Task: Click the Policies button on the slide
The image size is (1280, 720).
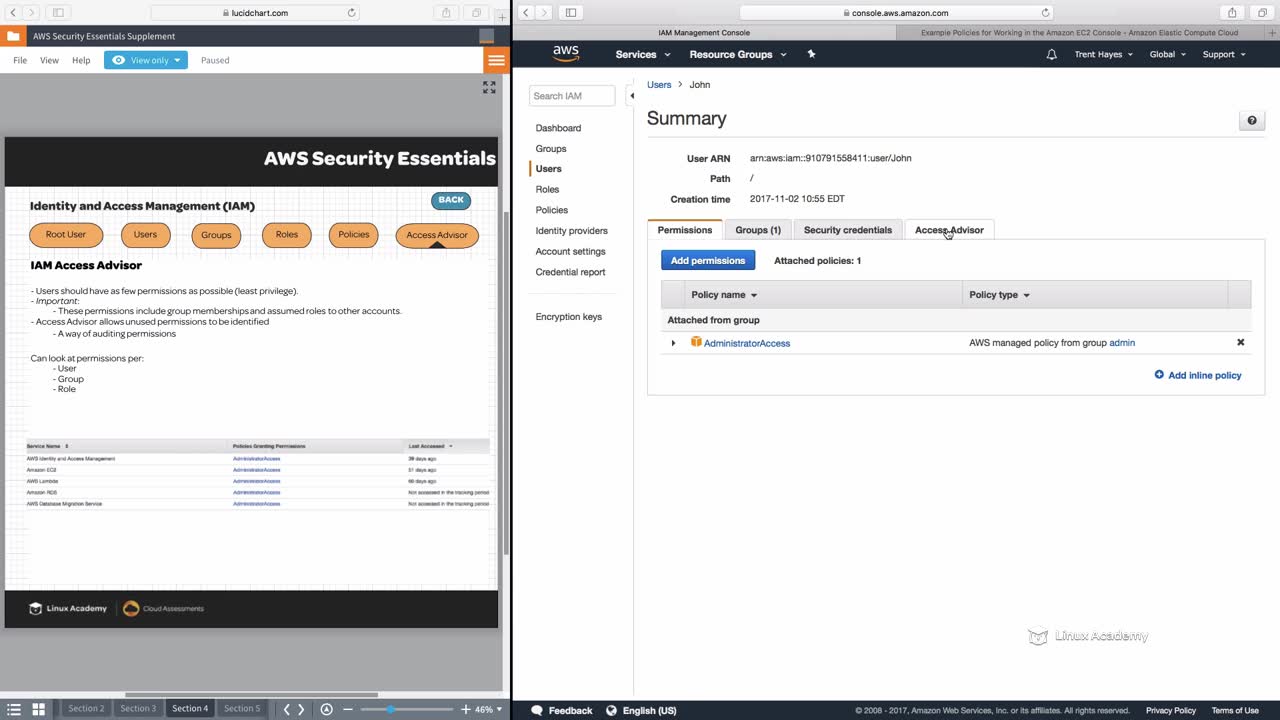Action: click(x=353, y=235)
